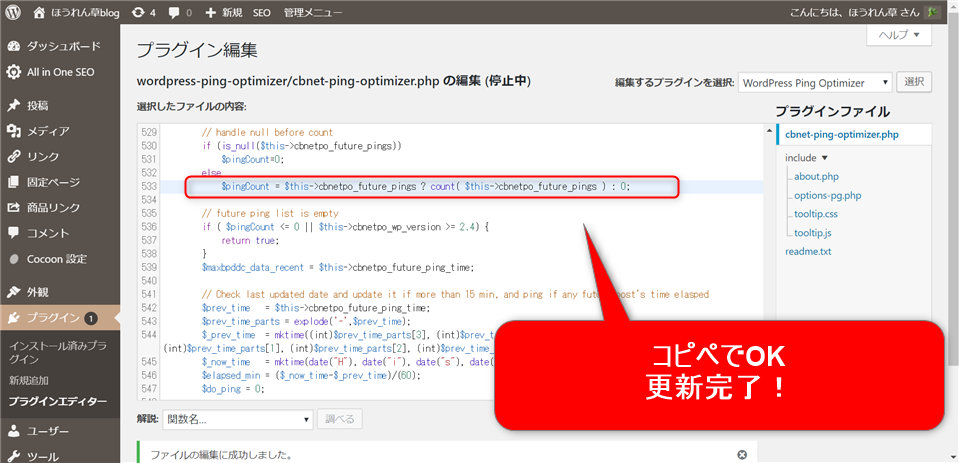Click the updates icon showing 4
Screen dimensions: 959x463
click(144, 12)
